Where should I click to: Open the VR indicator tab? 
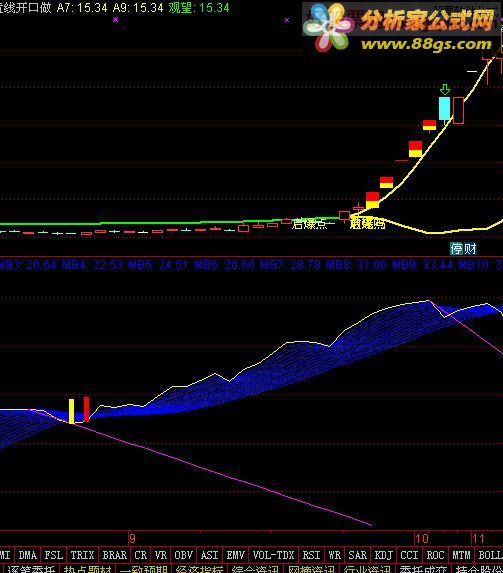(x=160, y=555)
